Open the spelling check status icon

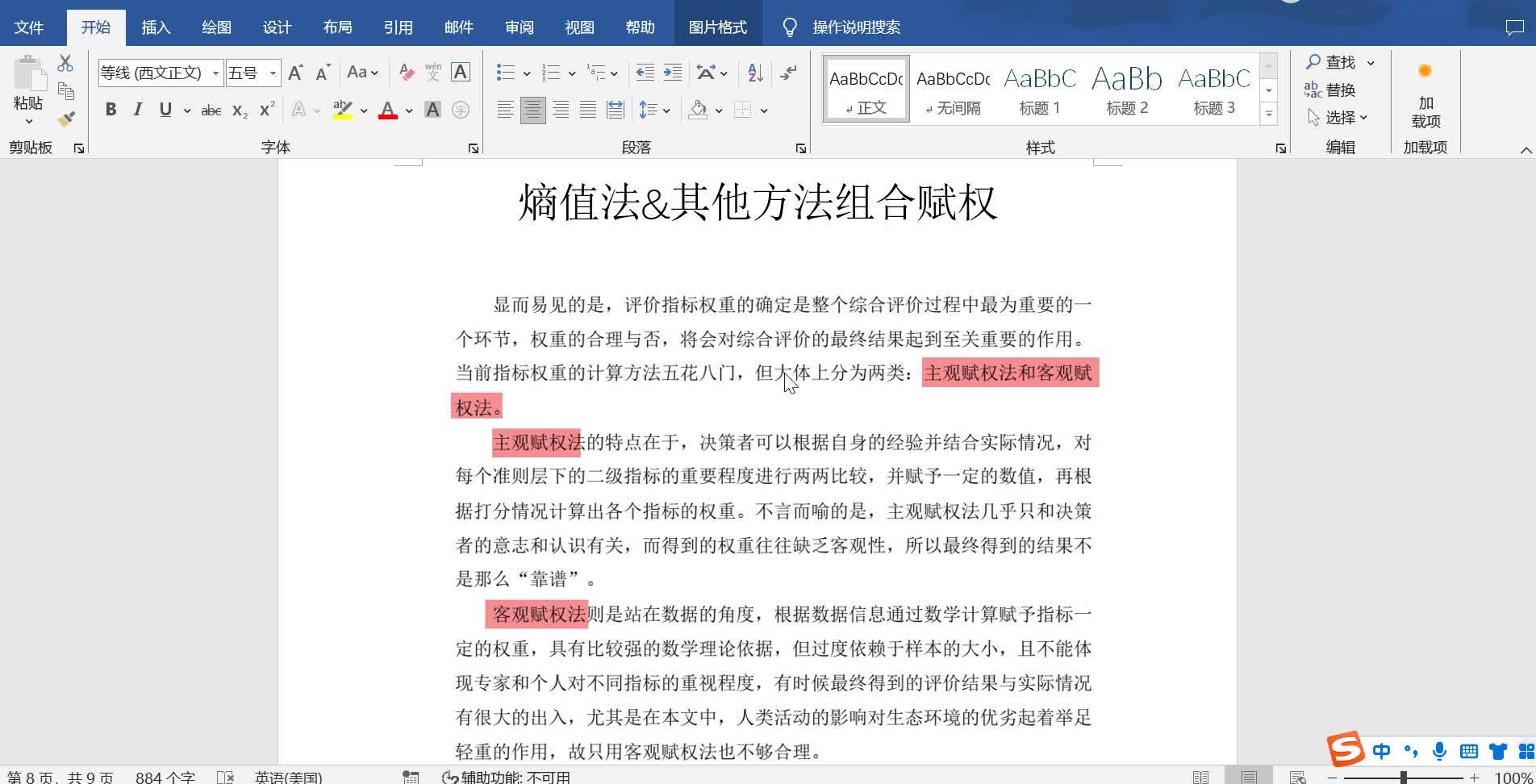225,777
